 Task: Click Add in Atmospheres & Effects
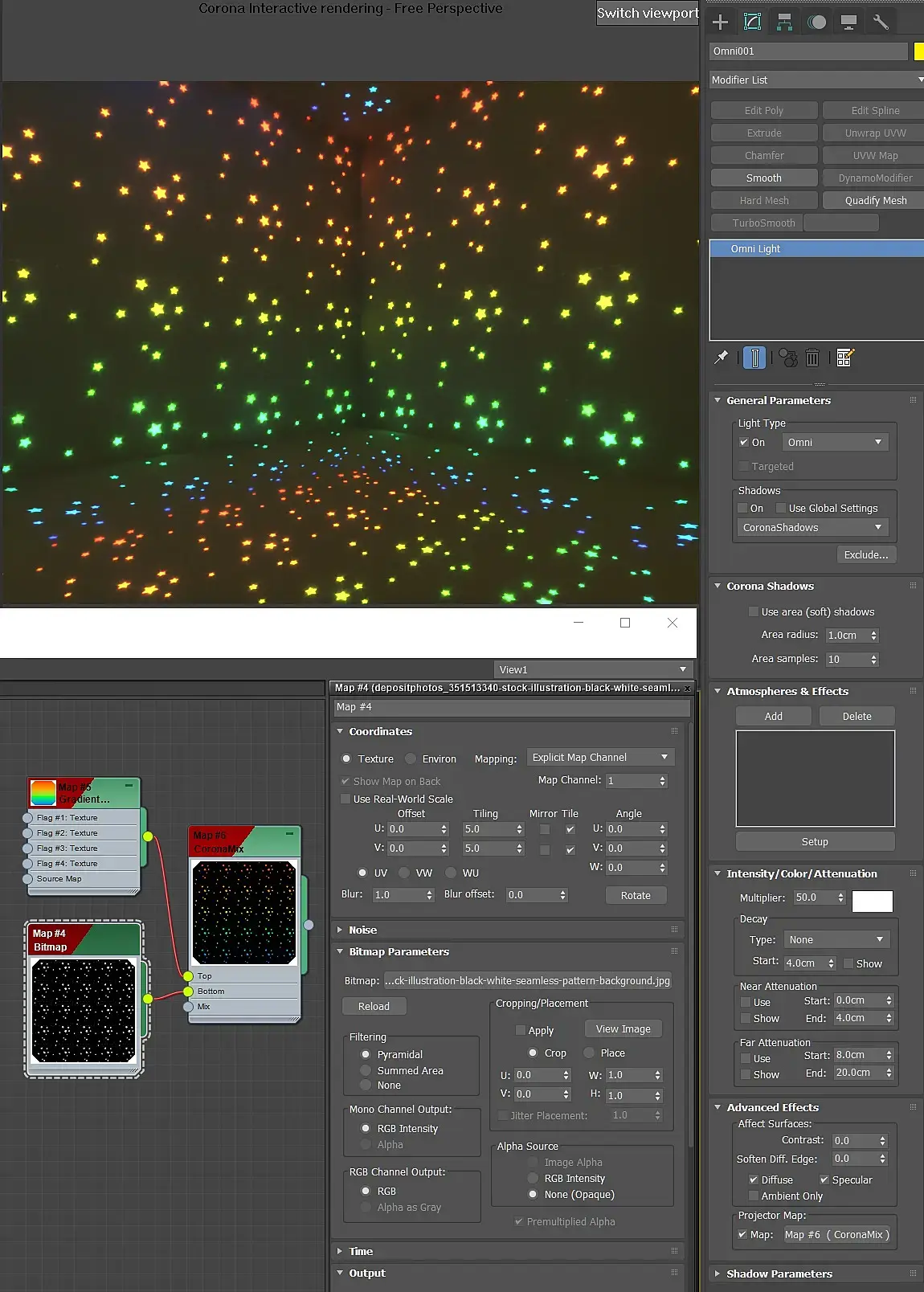(x=774, y=716)
